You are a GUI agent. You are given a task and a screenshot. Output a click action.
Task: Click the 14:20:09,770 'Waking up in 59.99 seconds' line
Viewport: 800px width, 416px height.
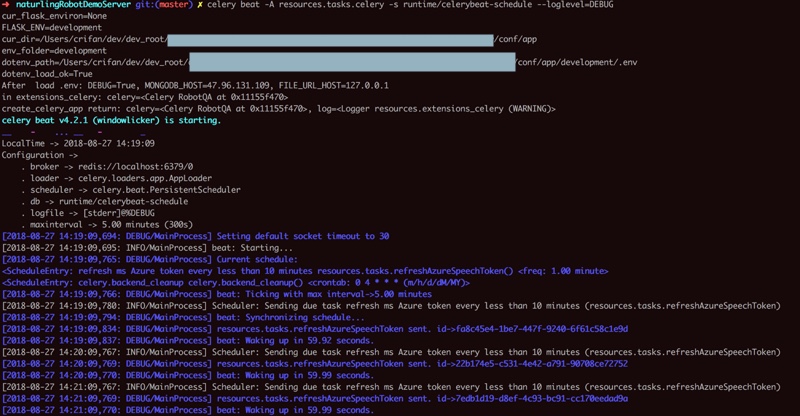188,375
